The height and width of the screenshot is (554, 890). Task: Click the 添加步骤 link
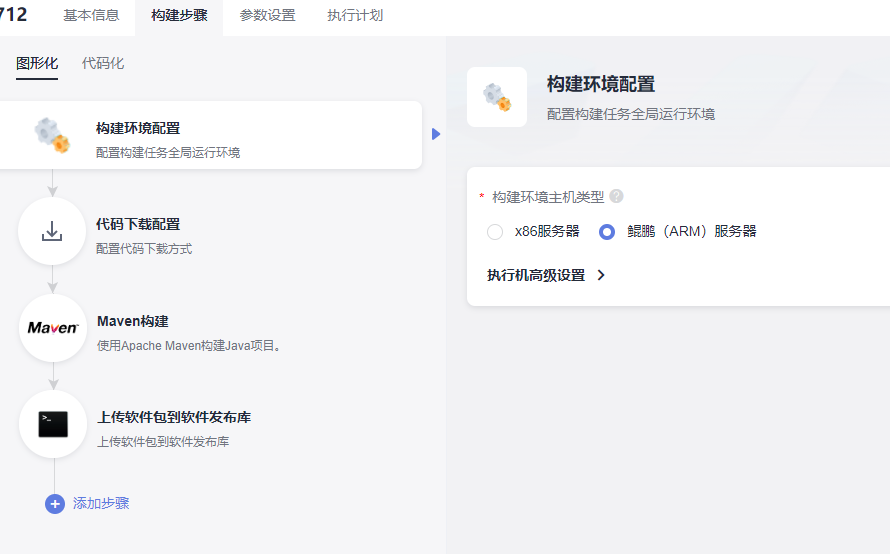click(101, 503)
